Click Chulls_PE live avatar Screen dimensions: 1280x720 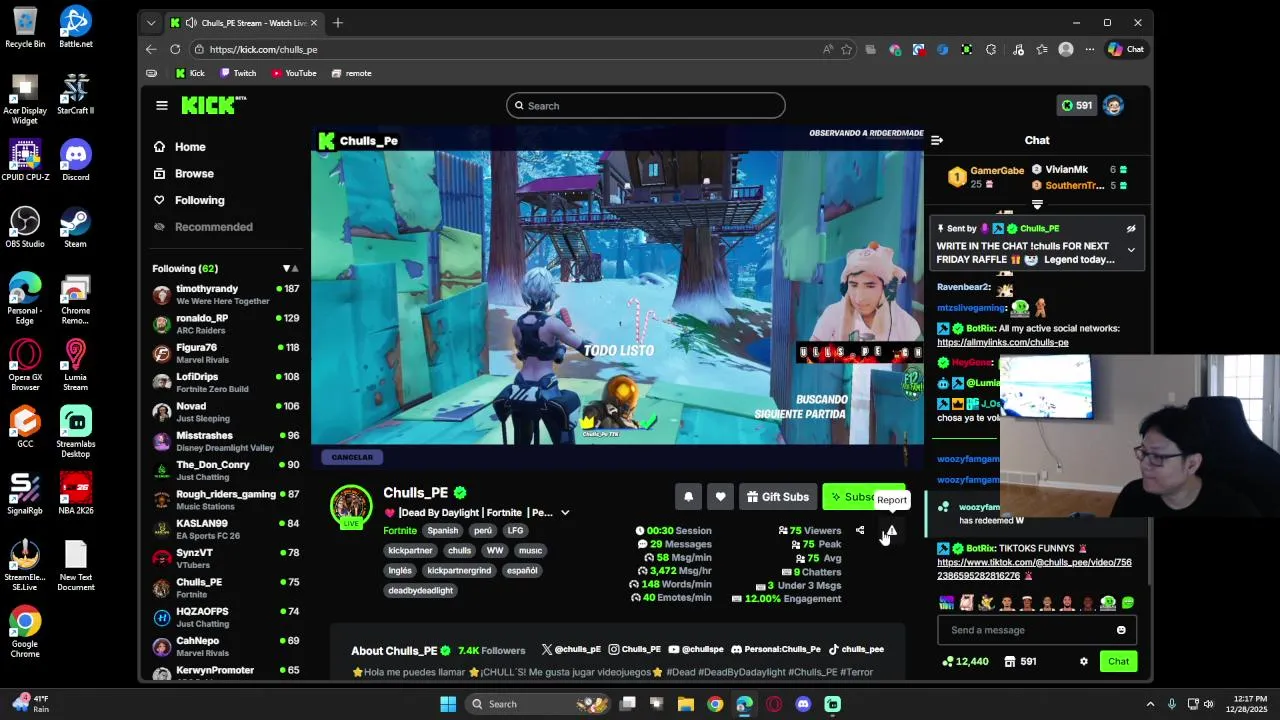(x=351, y=507)
